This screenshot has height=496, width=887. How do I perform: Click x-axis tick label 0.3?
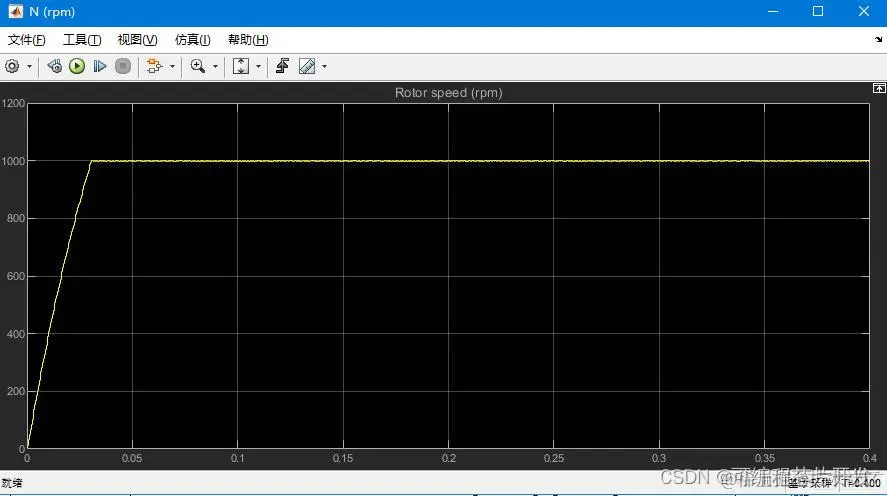click(x=658, y=458)
